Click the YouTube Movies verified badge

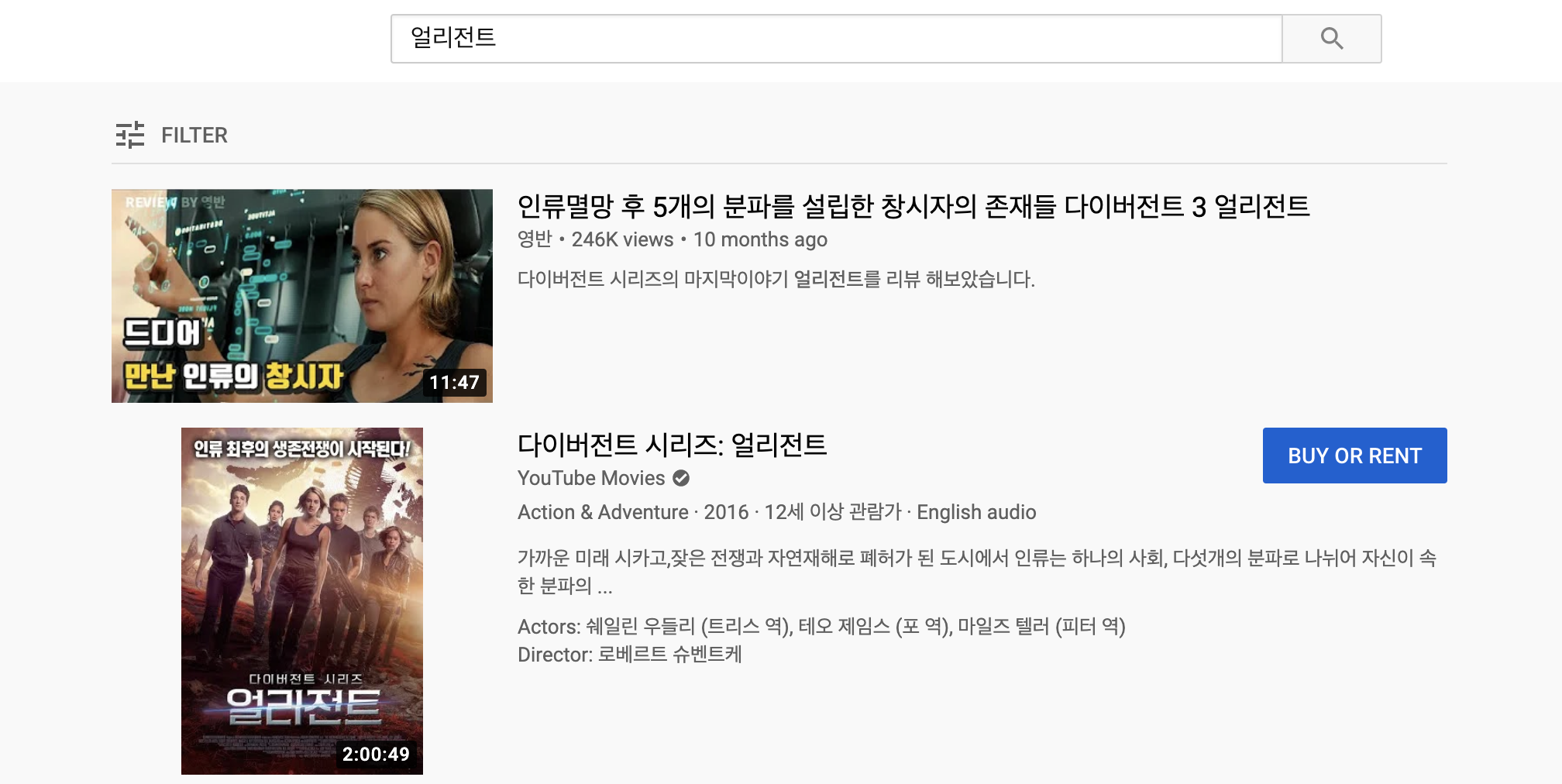(x=681, y=478)
